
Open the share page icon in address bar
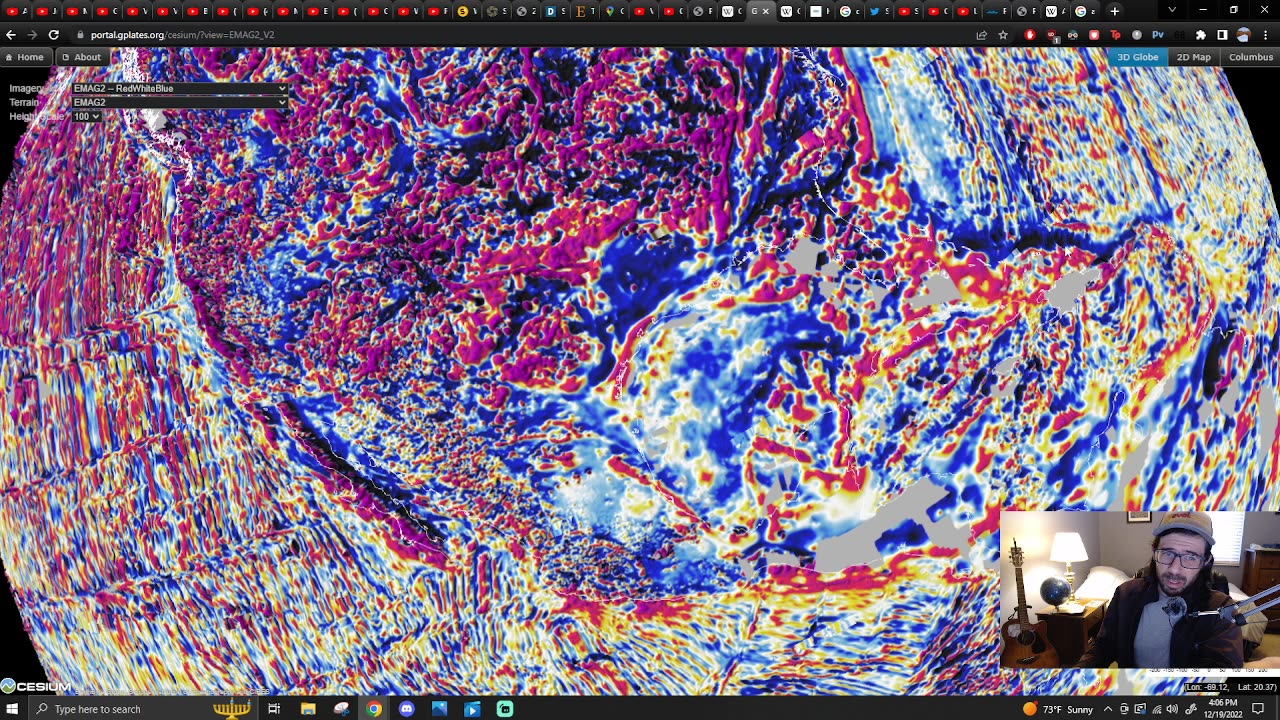[x=982, y=35]
